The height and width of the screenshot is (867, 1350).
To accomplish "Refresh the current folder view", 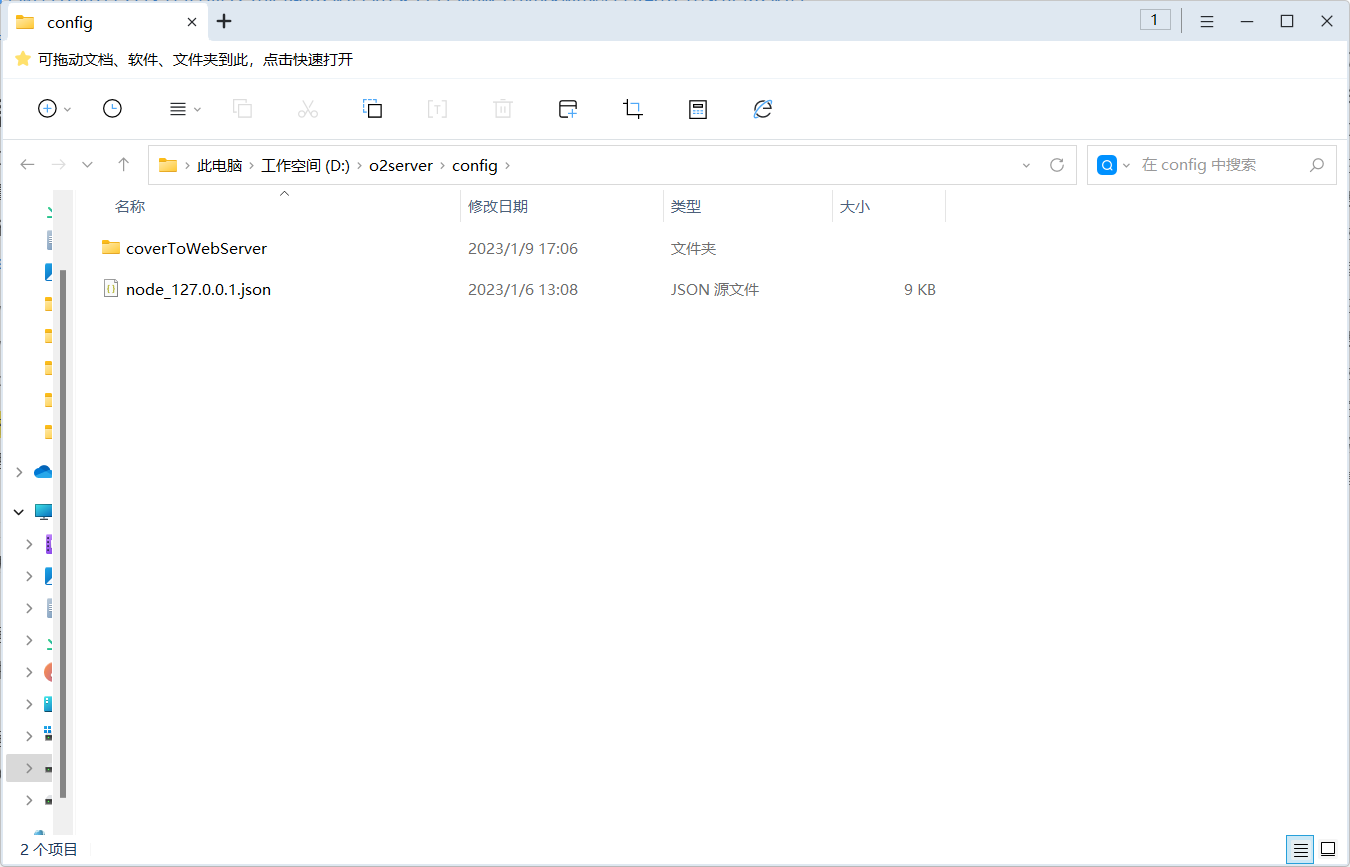I will coord(1057,165).
